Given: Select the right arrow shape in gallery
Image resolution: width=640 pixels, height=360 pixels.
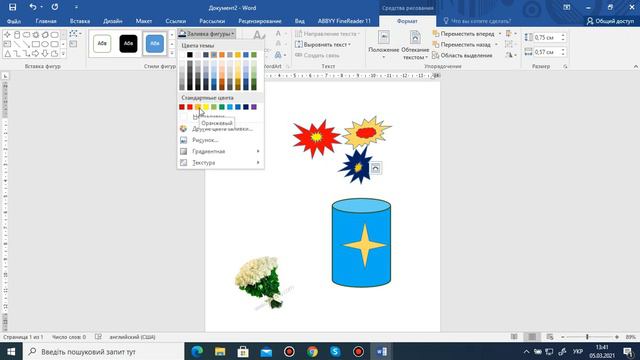Looking at the screenshot, I should point(36,53).
